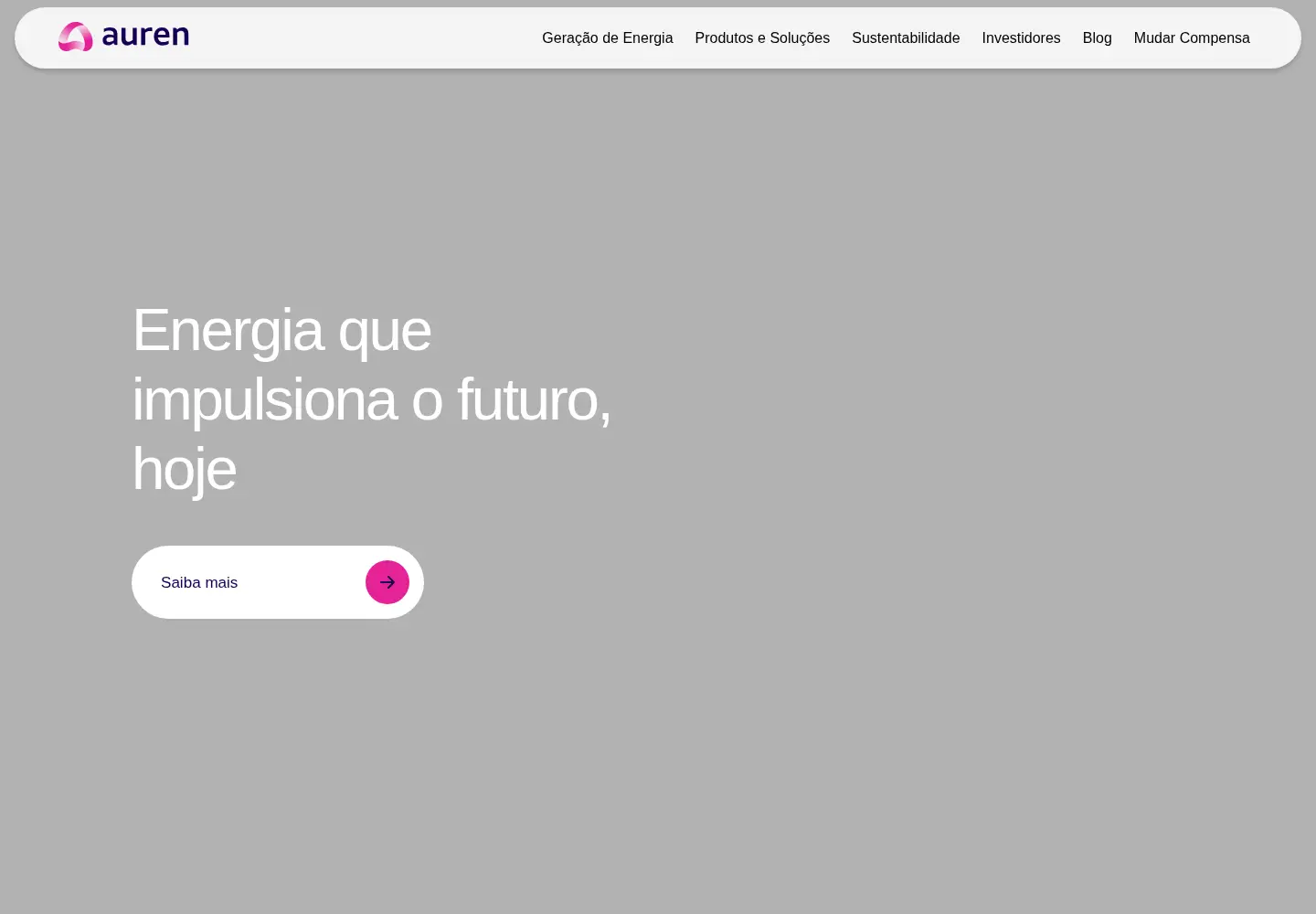Click the Auren logo
Viewport: 1316px width, 914px height.
pos(123,37)
